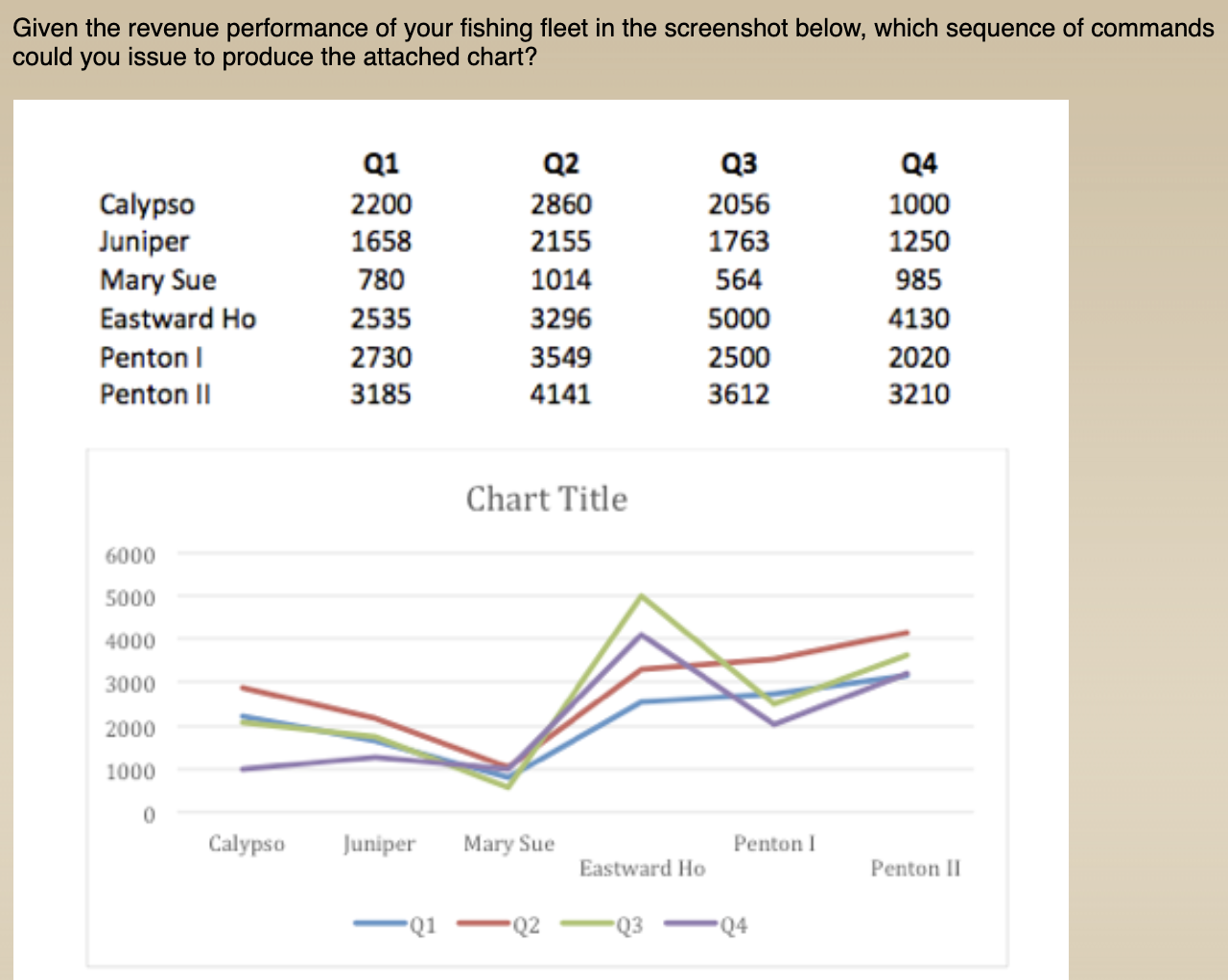Click the Q2 line endpoint at Penton II
This screenshot has width=1228, height=980.
click(906, 633)
